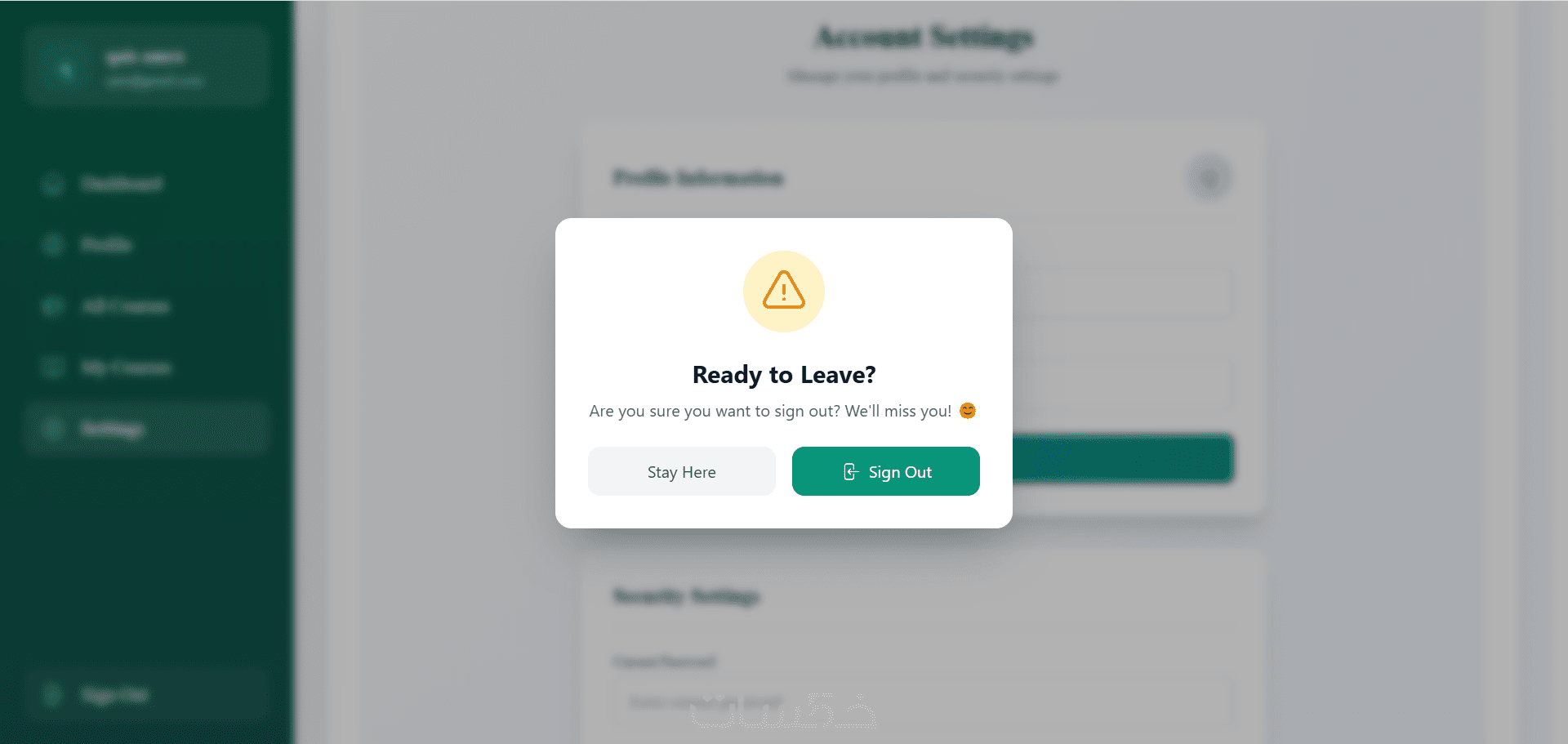Viewport: 1568px width, 744px height.
Task: Click the blurred Sign Out sidebar entry
Action: tap(147, 695)
